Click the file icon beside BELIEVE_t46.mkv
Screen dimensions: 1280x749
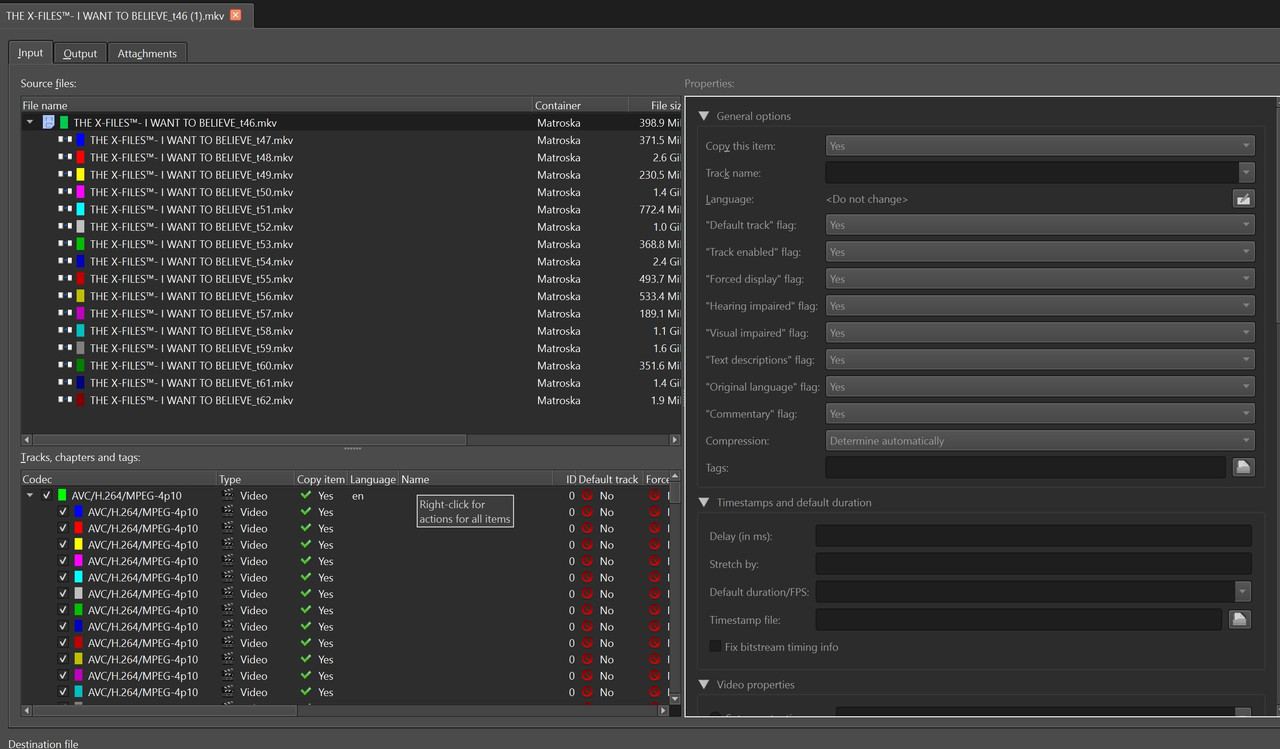click(x=47, y=122)
